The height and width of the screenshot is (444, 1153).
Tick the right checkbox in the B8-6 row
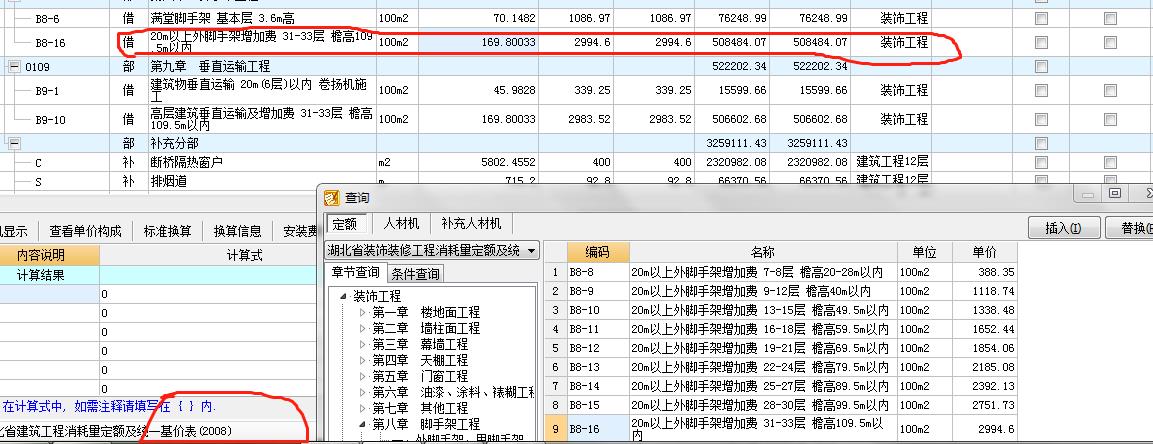[1110, 18]
